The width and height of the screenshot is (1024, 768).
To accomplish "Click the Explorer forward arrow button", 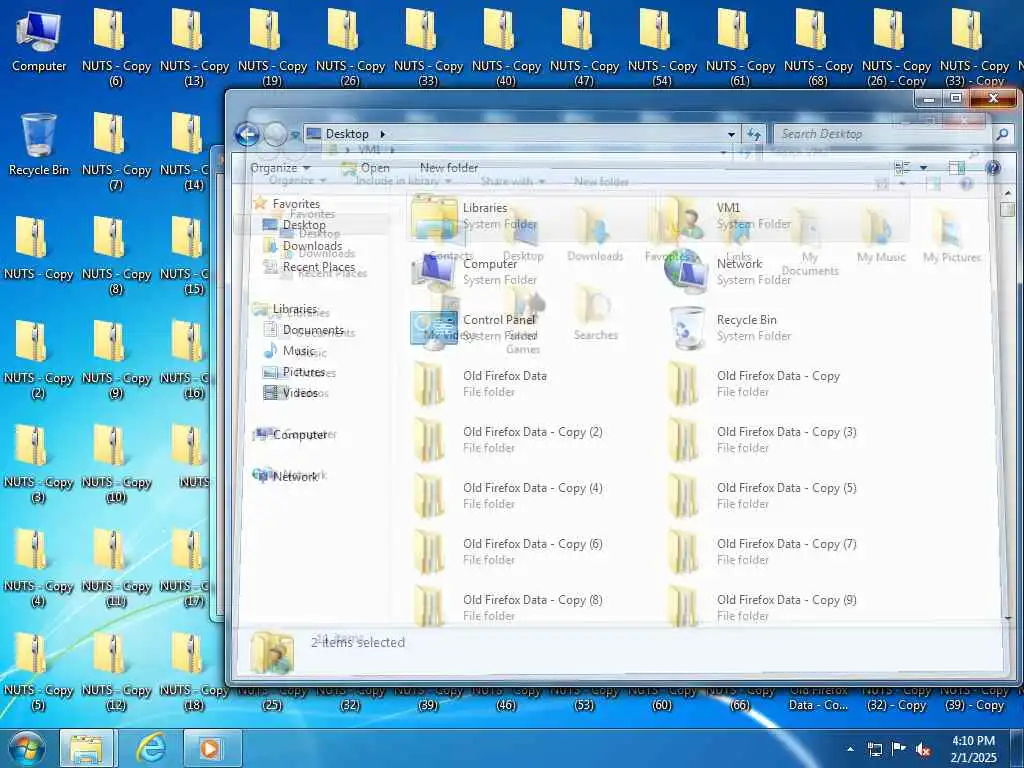I will 275,135.
